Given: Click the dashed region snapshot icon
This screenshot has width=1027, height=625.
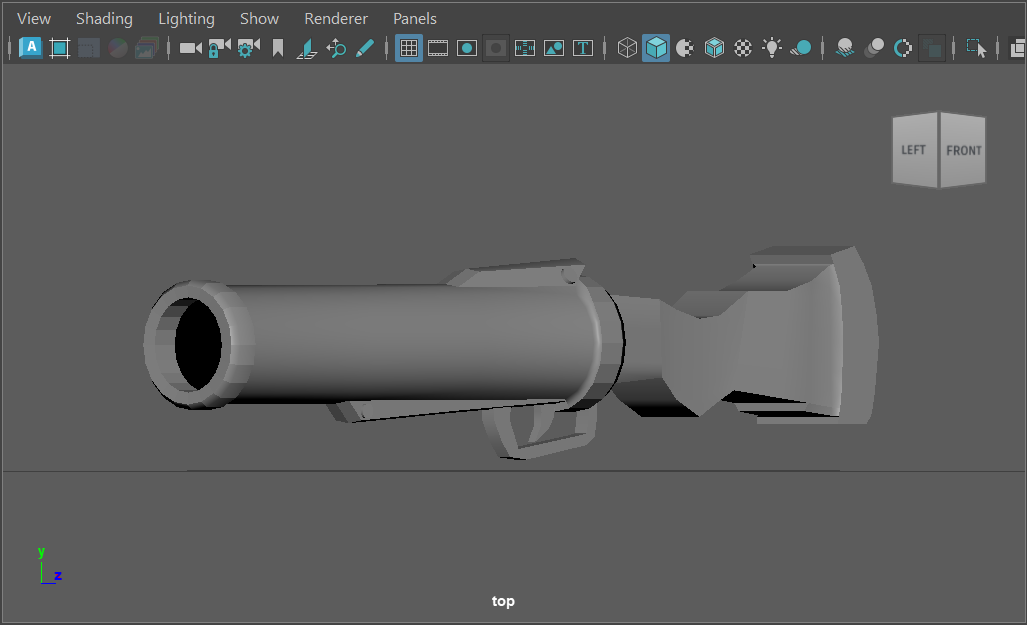Looking at the screenshot, I should [x=88, y=48].
